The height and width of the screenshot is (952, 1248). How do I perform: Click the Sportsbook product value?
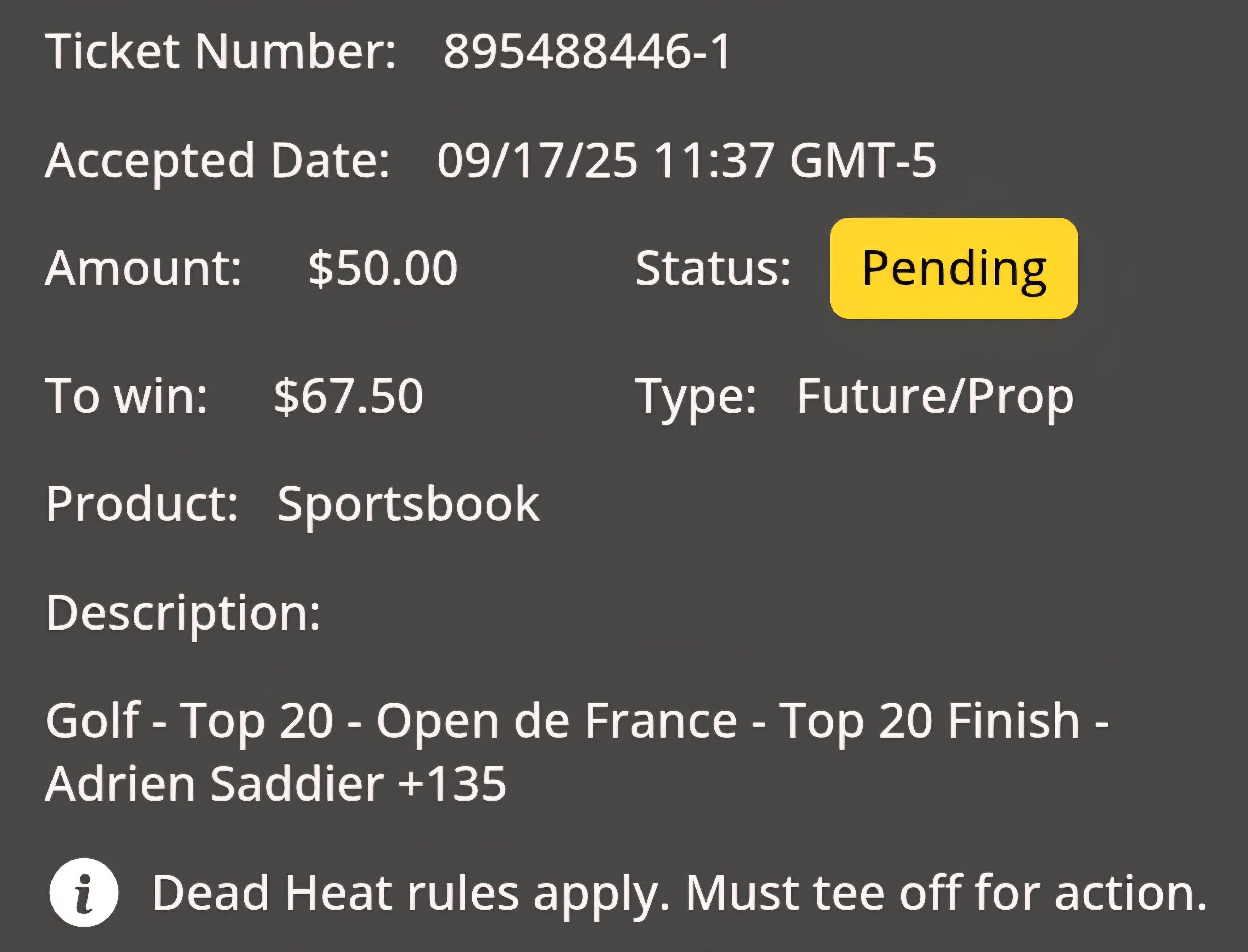[409, 506]
